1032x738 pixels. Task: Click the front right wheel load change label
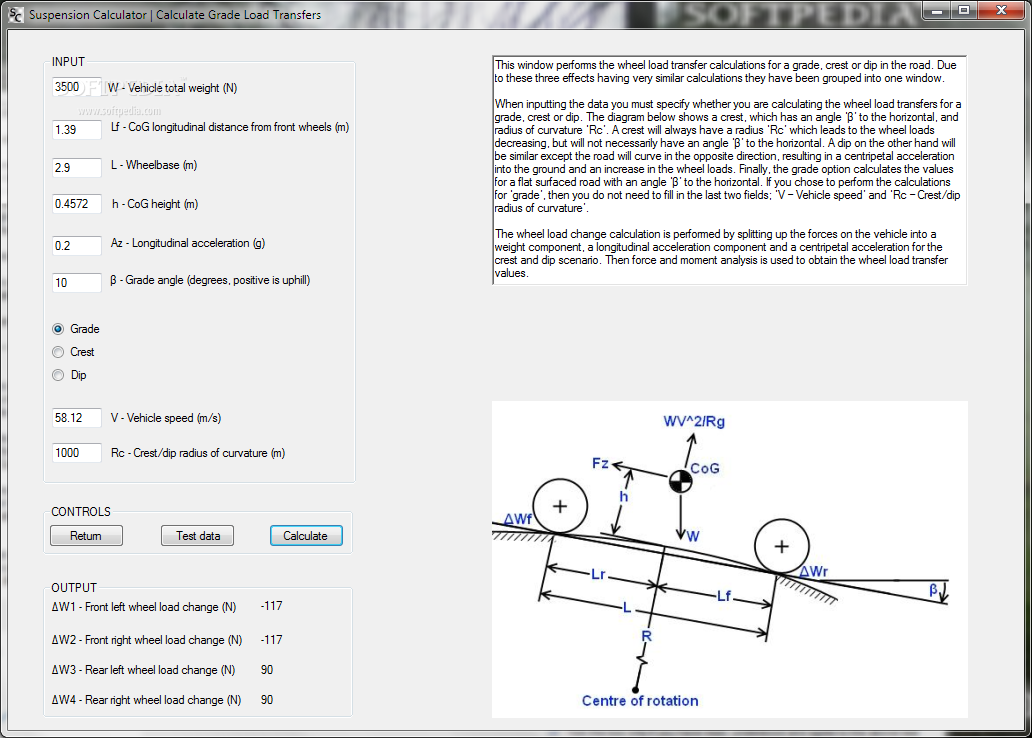click(x=147, y=640)
